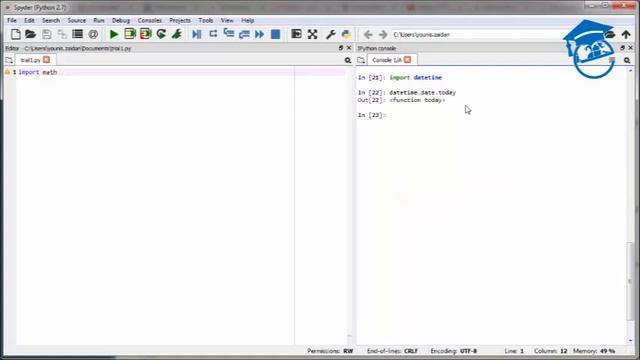The height and width of the screenshot is (360, 640).
Task: Open the PYTHONPATH manager Python icon
Action: [346, 34]
